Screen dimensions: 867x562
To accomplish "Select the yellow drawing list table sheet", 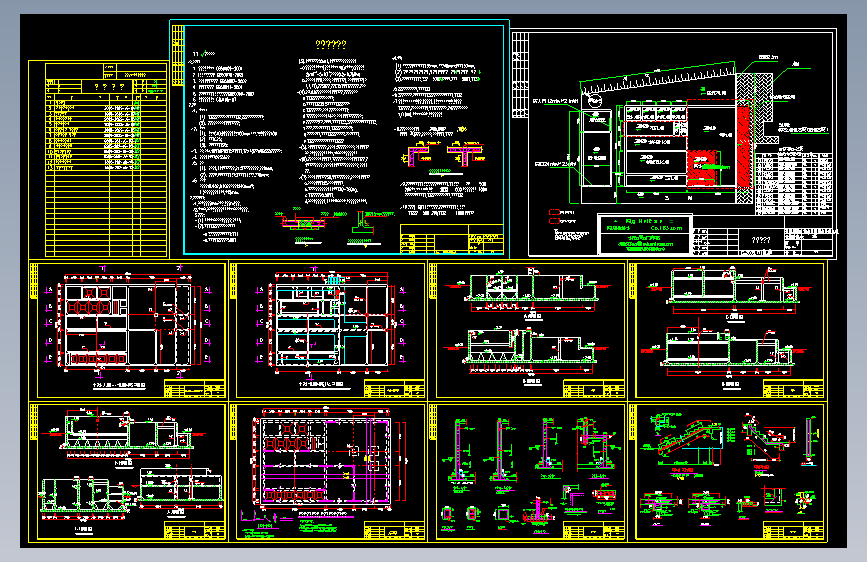I will tap(98, 159).
